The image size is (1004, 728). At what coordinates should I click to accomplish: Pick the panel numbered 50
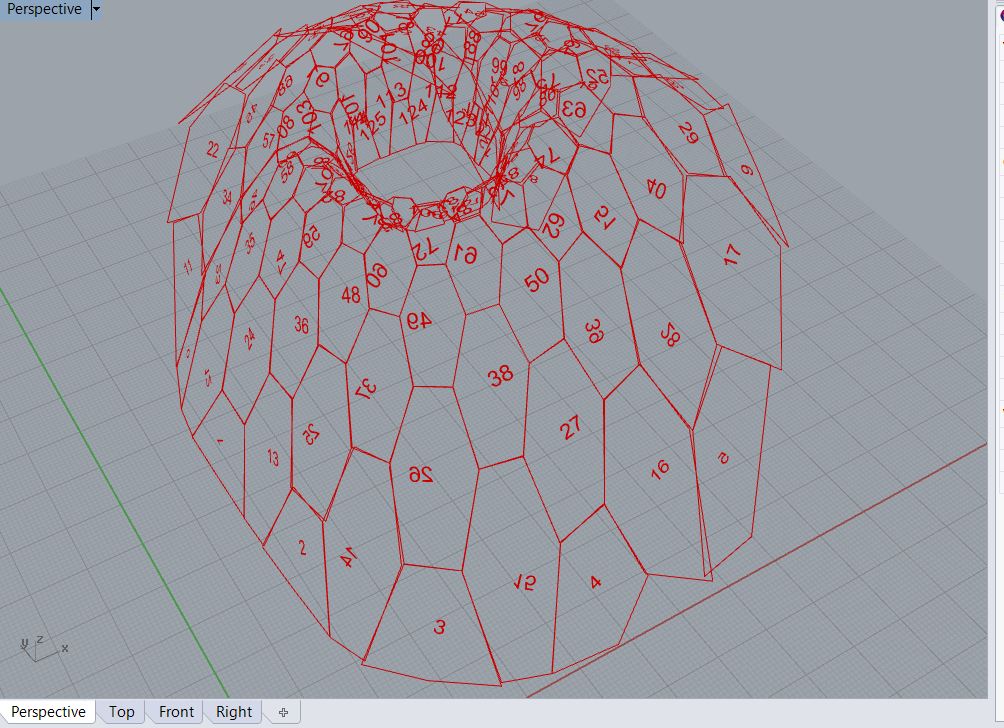537,281
